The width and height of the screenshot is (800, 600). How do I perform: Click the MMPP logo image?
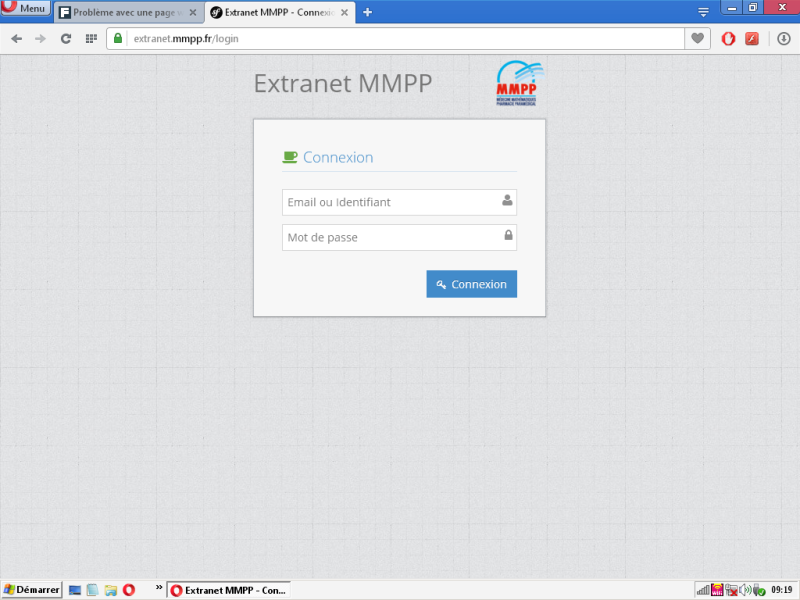tap(519, 83)
